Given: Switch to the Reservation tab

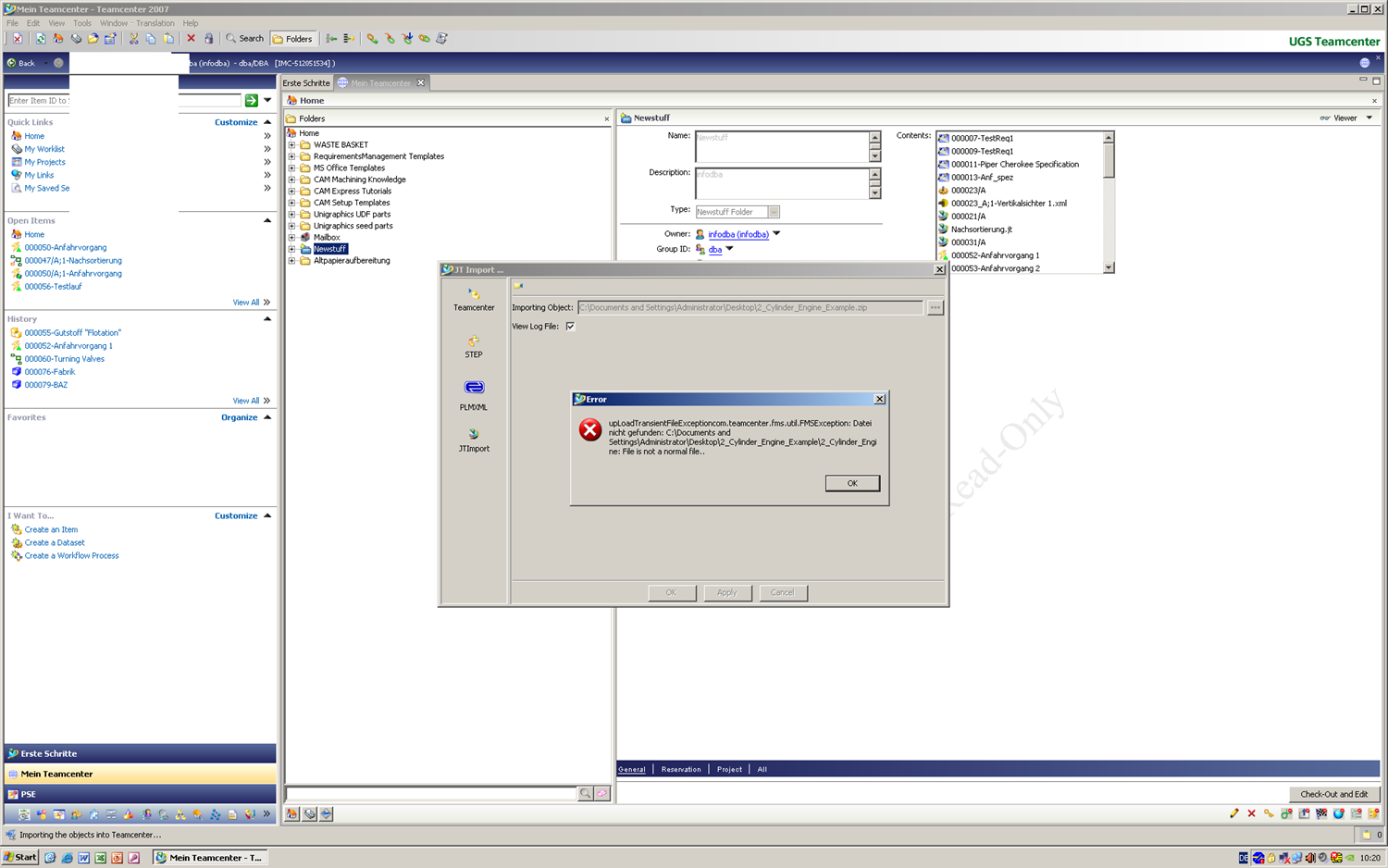Looking at the screenshot, I should tap(681, 769).
